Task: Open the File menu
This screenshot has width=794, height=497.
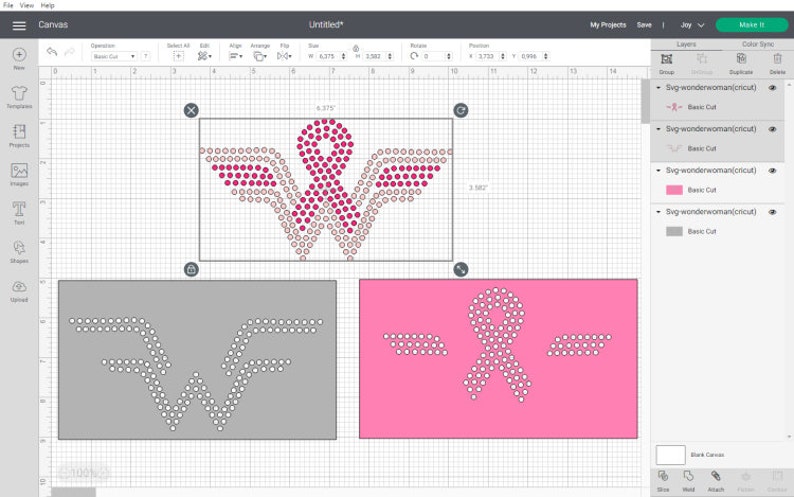Action: pos(8,5)
